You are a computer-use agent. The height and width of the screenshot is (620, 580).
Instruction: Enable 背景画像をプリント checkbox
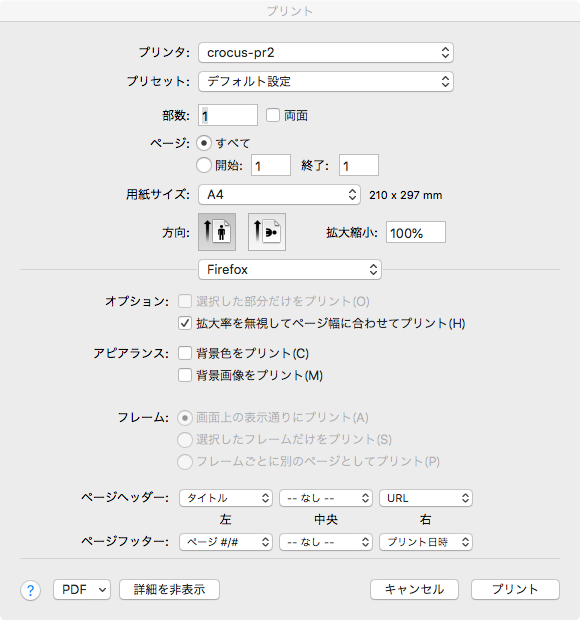(x=185, y=375)
